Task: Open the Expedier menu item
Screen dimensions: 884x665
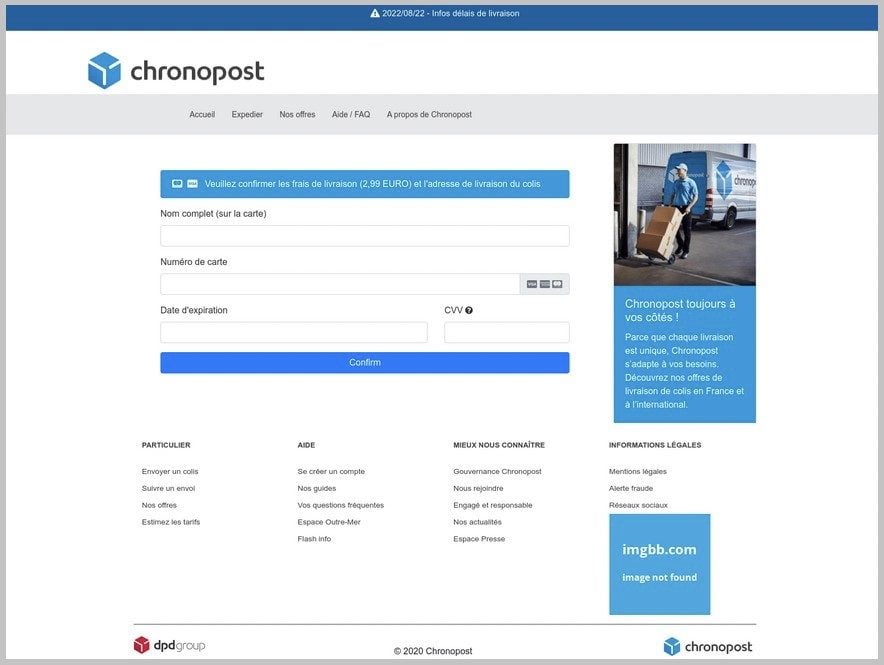Action: 247,114
